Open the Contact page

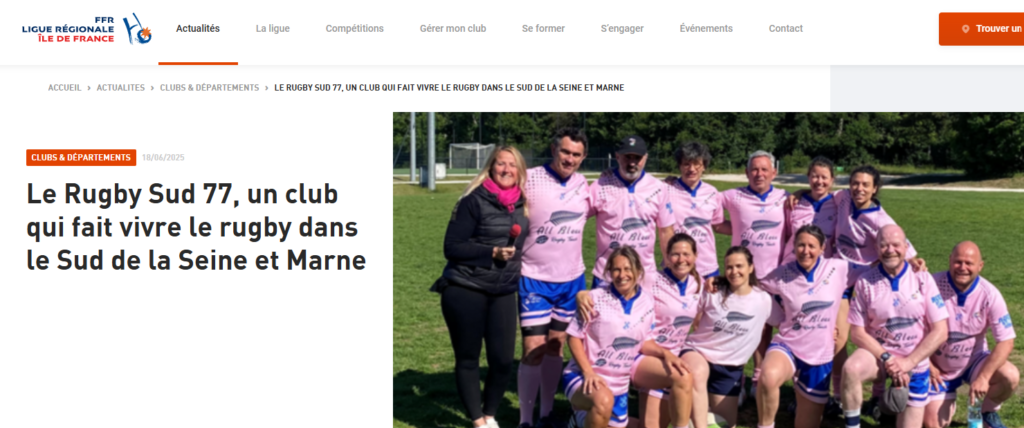(x=786, y=29)
